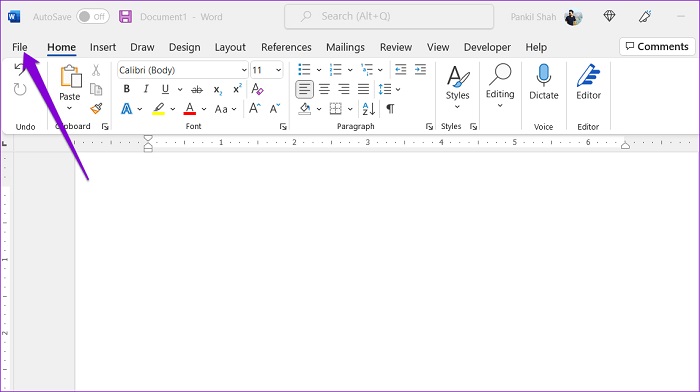
Task: Click the Redo circular arrow icon
Action: click(x=20, y=89)
